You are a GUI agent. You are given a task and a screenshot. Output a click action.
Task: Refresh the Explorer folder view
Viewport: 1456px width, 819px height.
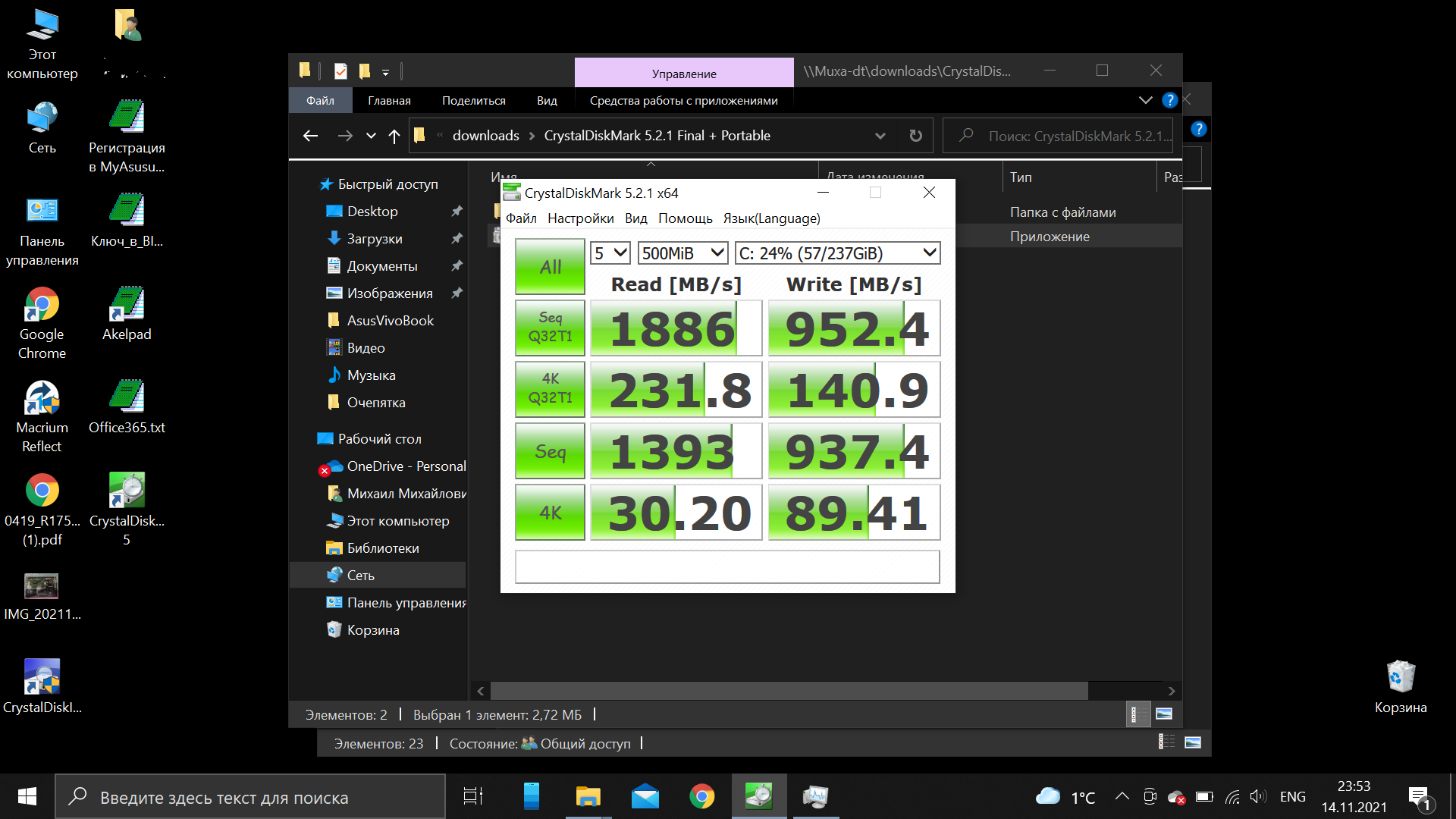click(916, 136)
